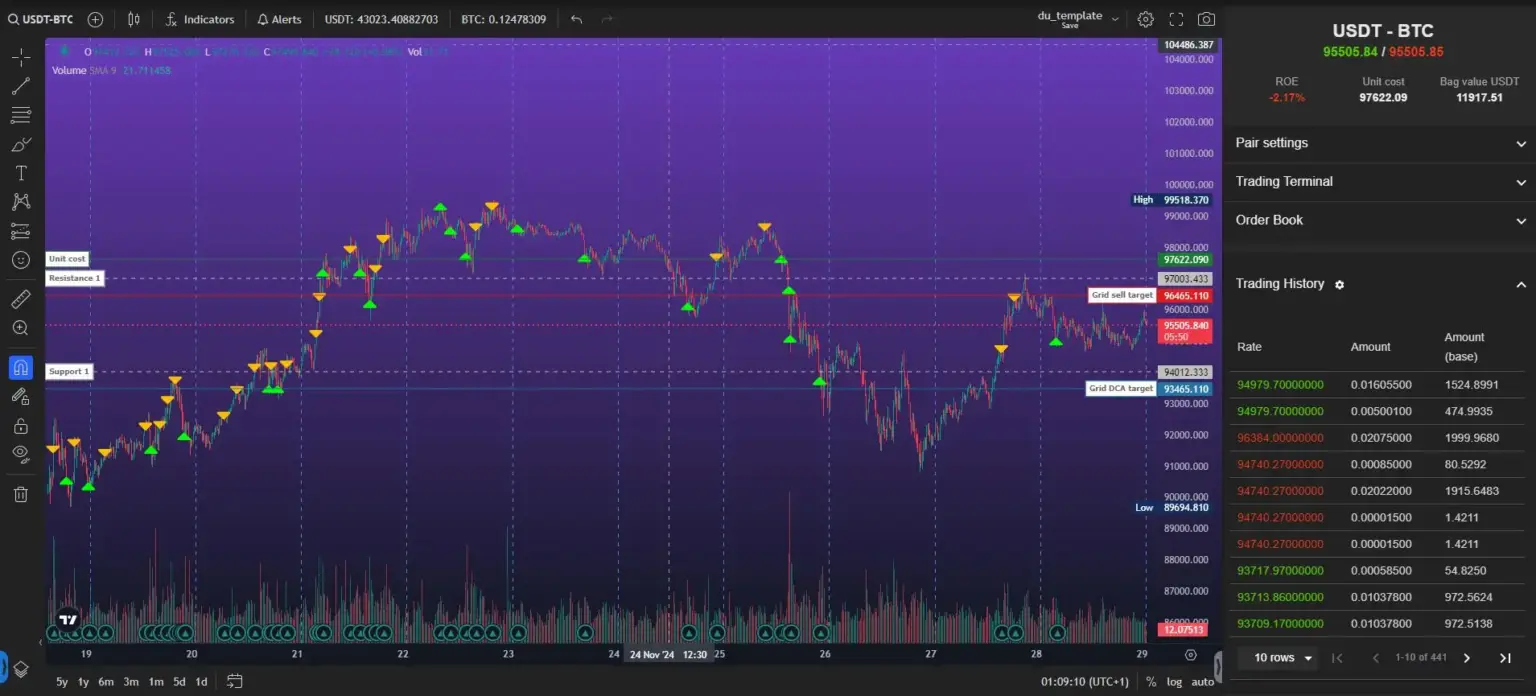Save the du_template layout
Viewport: 1536px width, 696px height.
[x=1070, y=26]
